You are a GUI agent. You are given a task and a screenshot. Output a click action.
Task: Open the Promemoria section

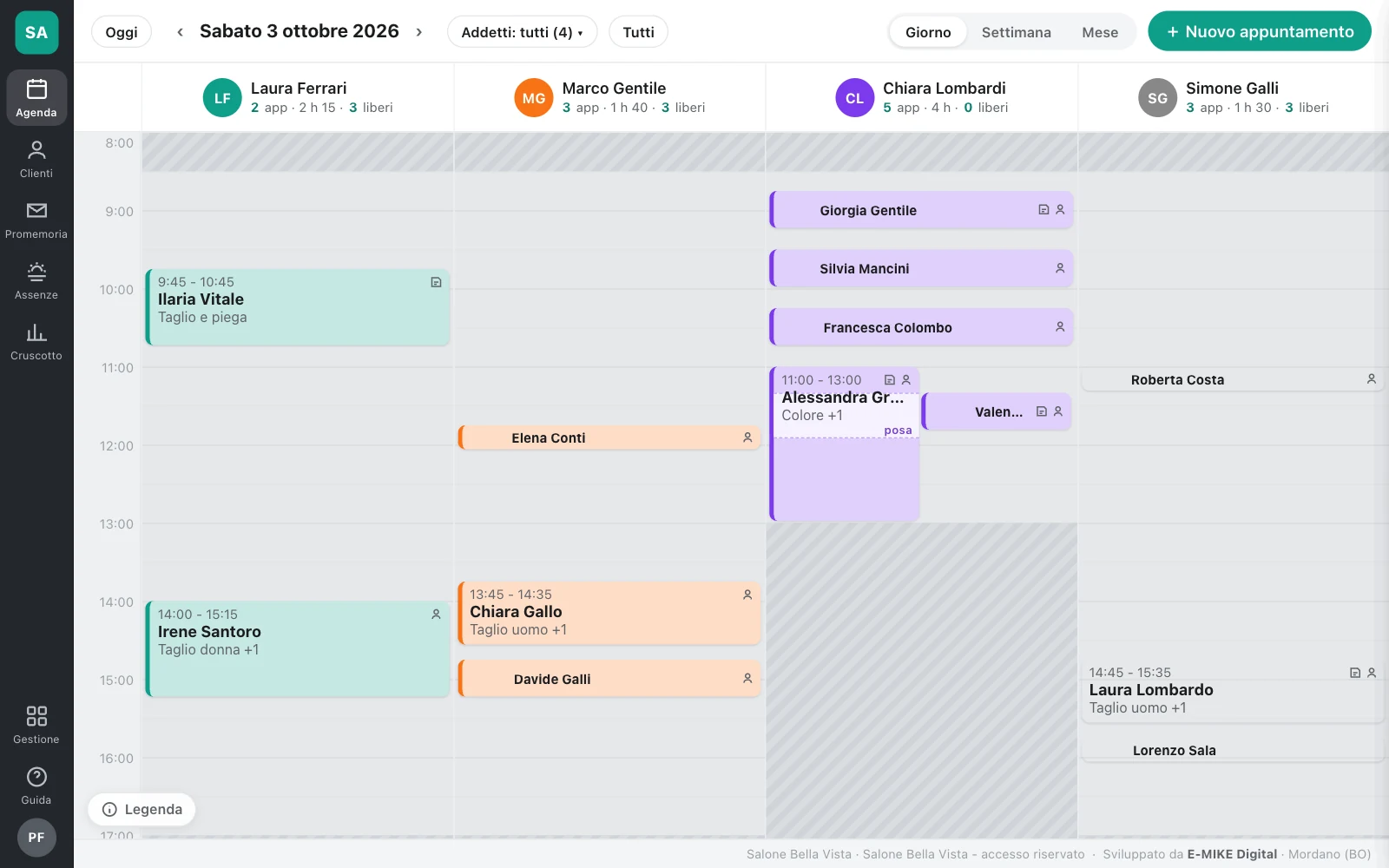pos(36,220)
